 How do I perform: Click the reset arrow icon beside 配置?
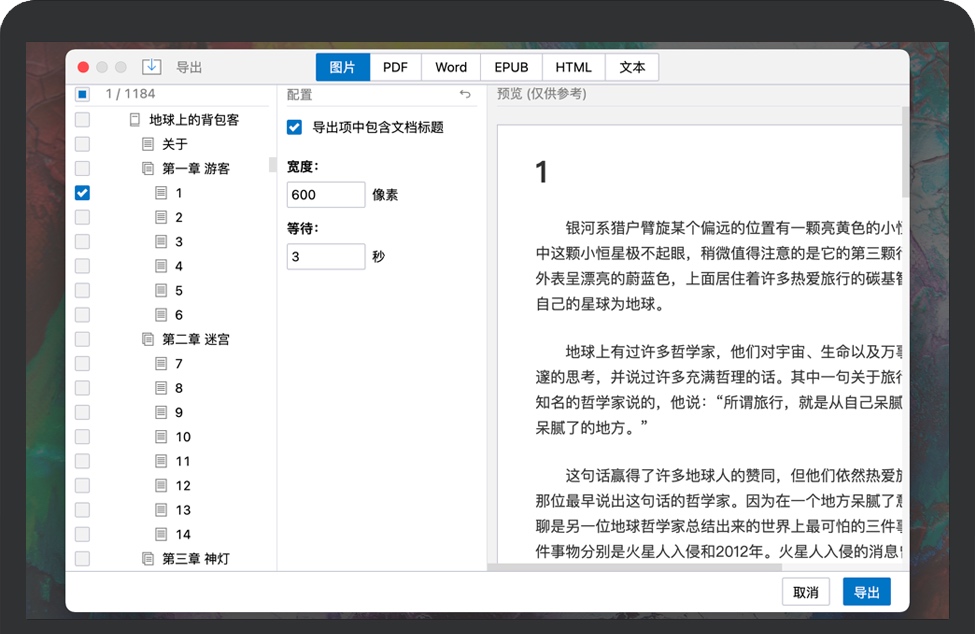tap(465, 94)
